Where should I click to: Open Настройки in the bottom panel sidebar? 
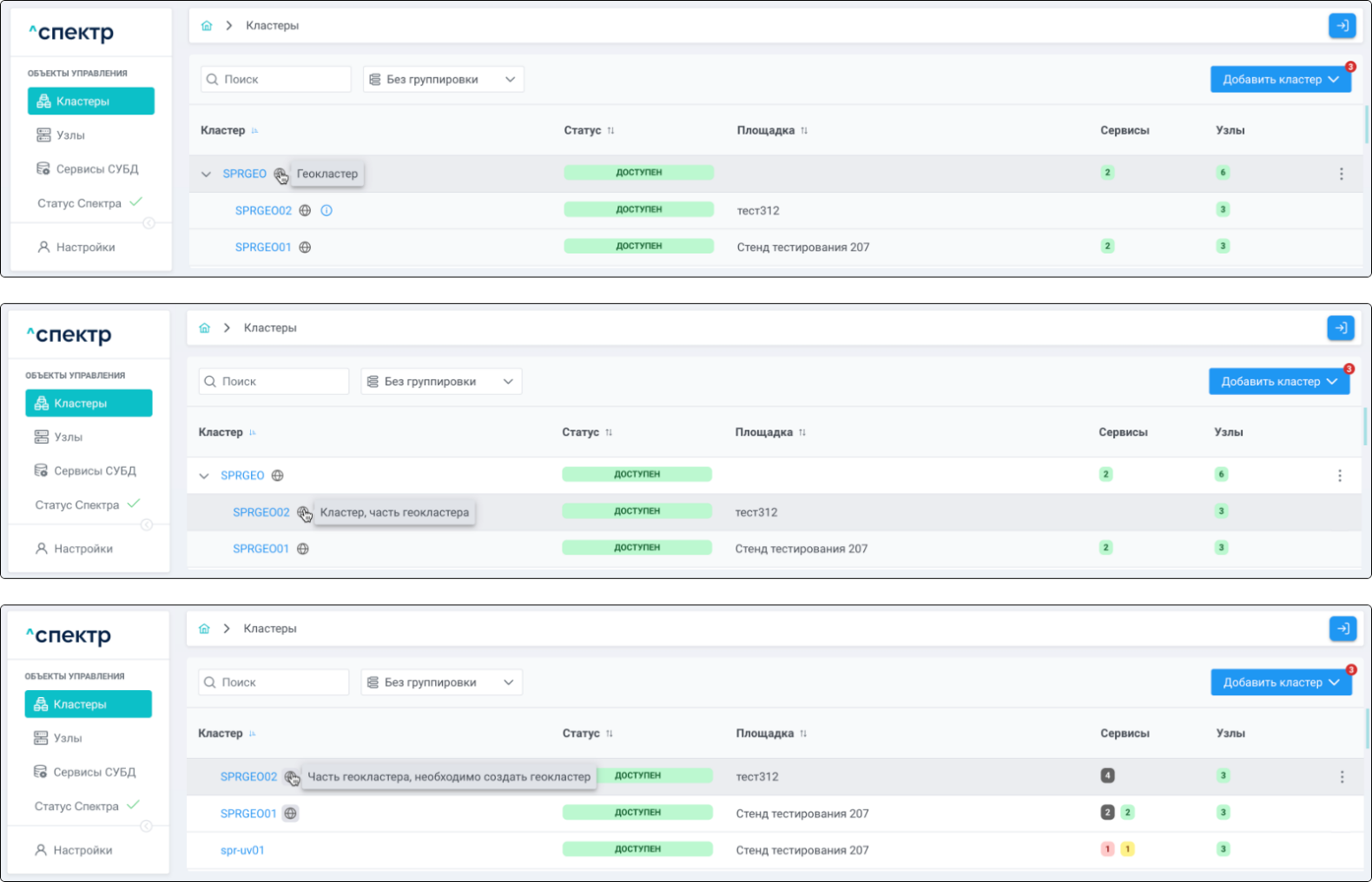click(82, 851)
